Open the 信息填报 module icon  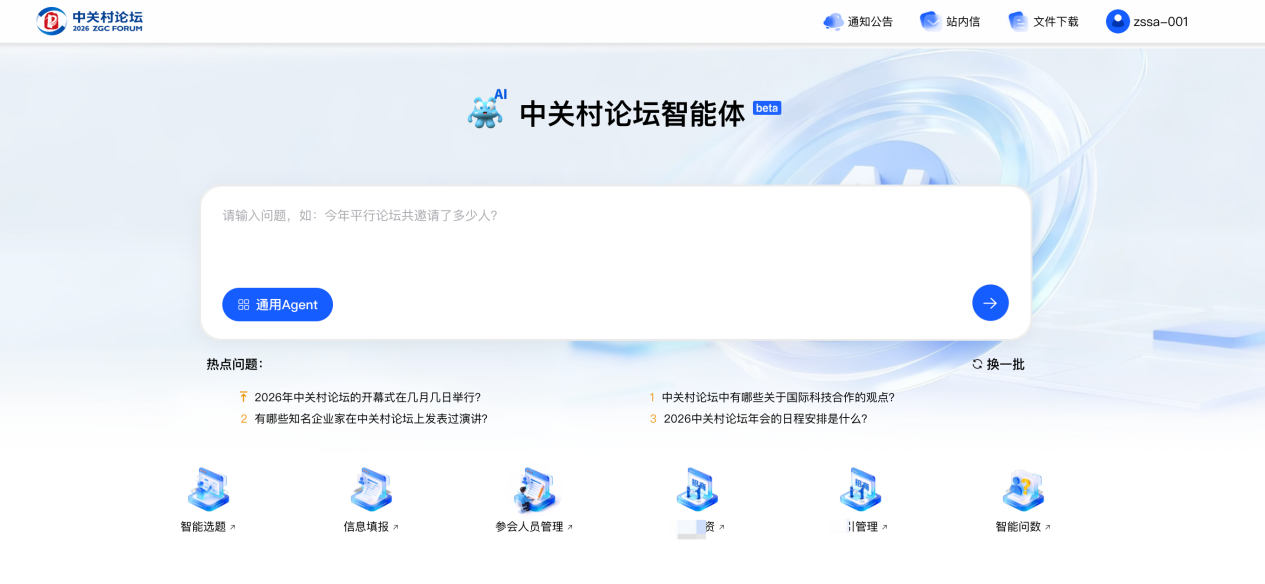click(x=371, y=490)
